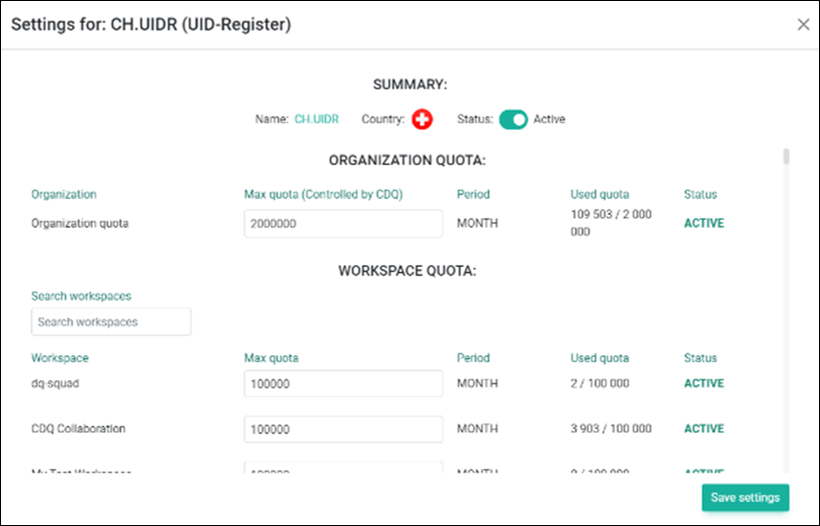Click the dialog title 'Settings for: CH.UIDR (UID-Register)'
The height and width of the screenshot is (526, 820).
pyautogui.click(x=151, y=25)
